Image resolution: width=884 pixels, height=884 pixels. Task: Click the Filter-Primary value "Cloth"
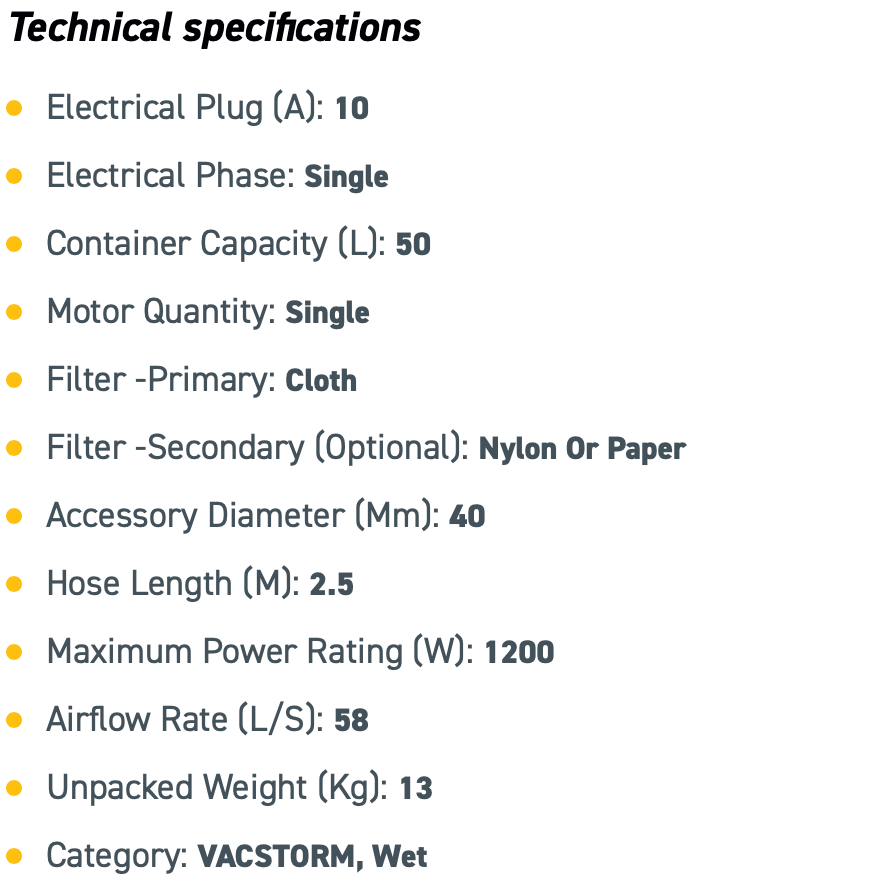pos(321,381)
